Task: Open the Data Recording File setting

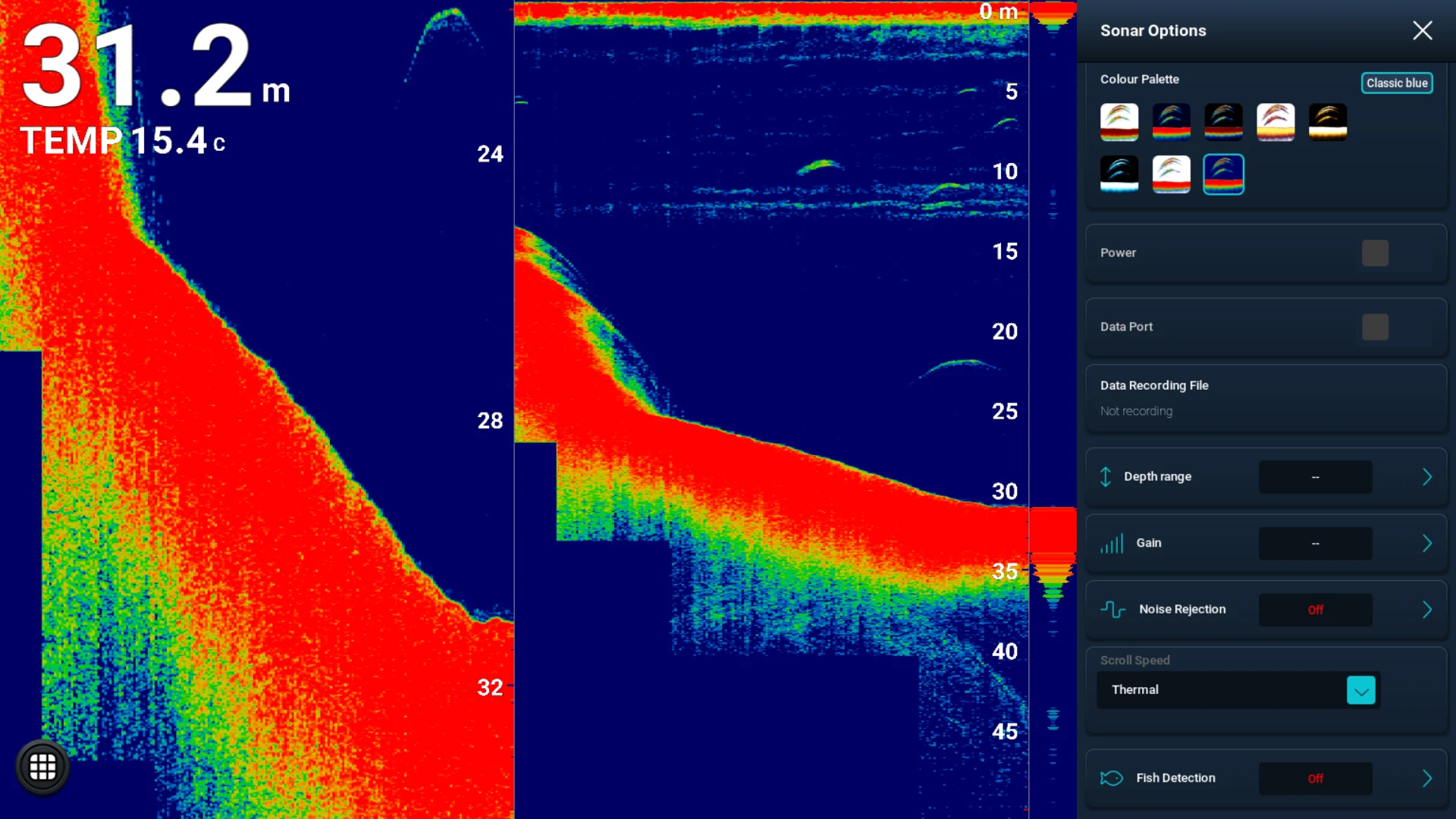Action: click(1266, 398)
